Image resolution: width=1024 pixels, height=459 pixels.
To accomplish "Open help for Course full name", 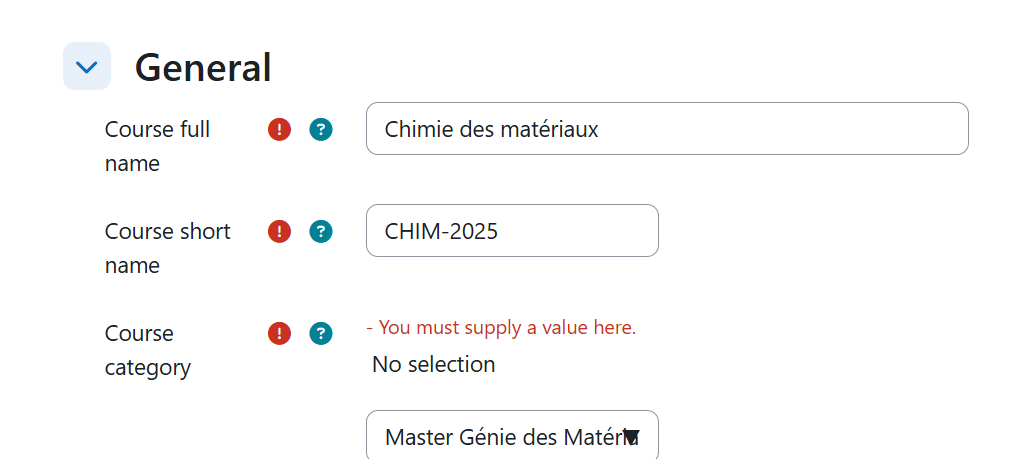I will click(321, 129).
